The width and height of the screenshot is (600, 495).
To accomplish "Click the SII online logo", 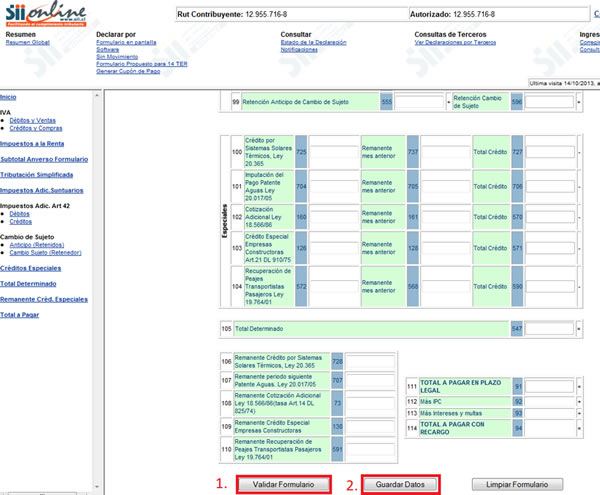I will click(45, 13).
